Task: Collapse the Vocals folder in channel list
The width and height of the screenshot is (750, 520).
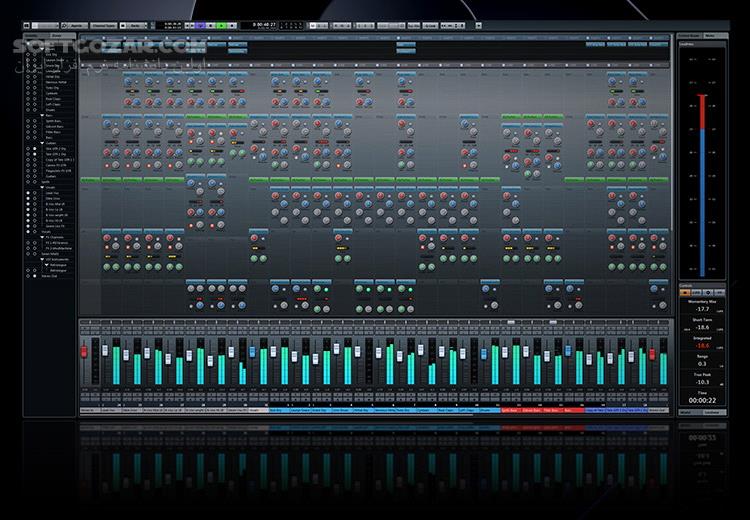Action: point(42,188)
